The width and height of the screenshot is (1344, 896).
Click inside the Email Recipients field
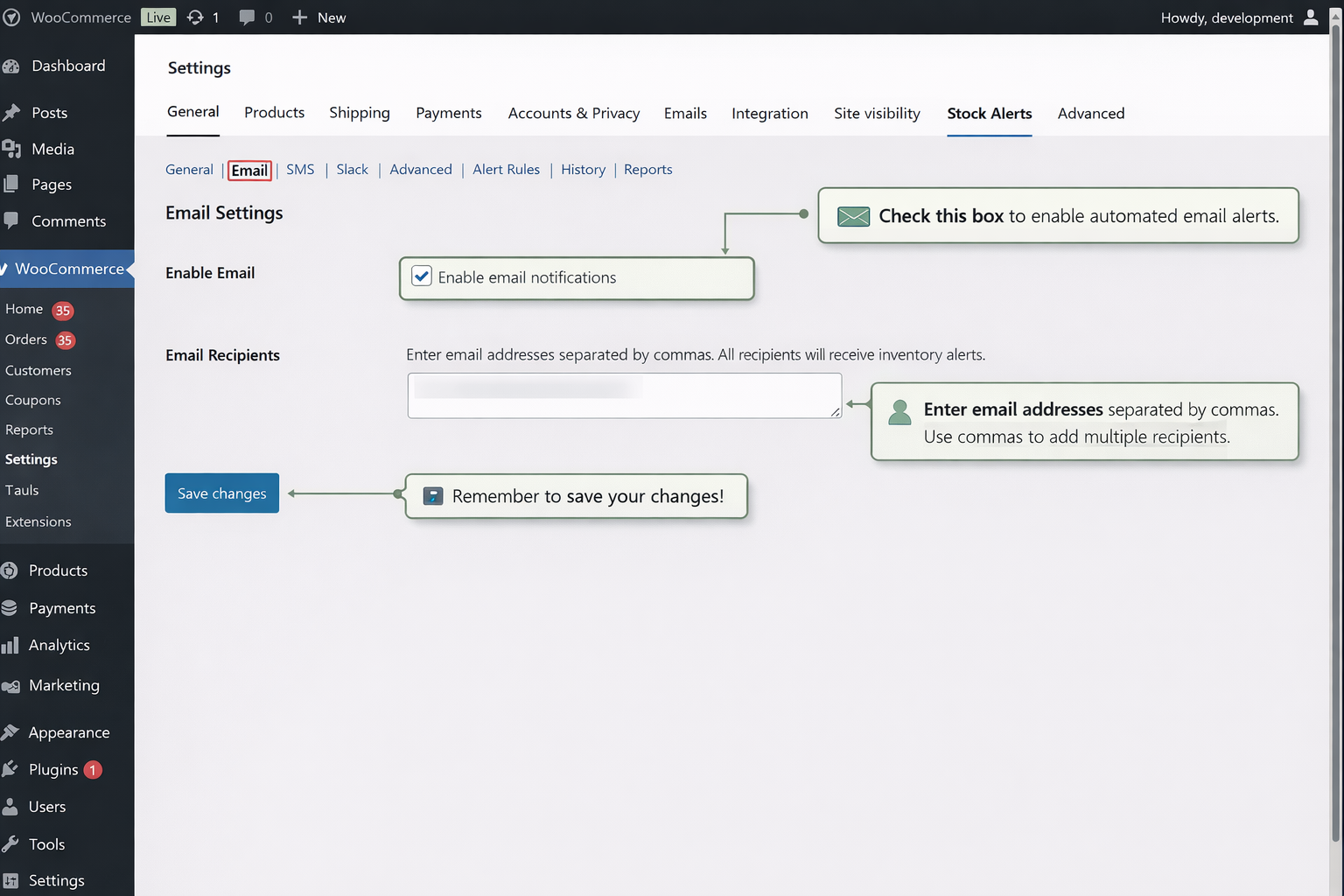click(x=624, y=395)
